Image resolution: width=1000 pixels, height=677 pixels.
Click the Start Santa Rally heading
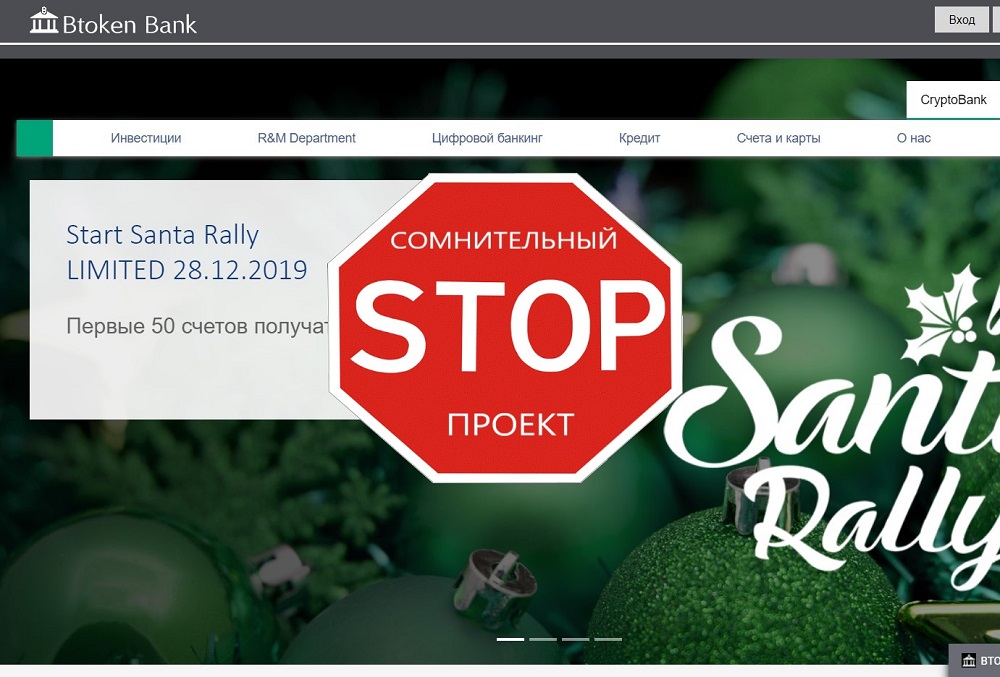163,235
